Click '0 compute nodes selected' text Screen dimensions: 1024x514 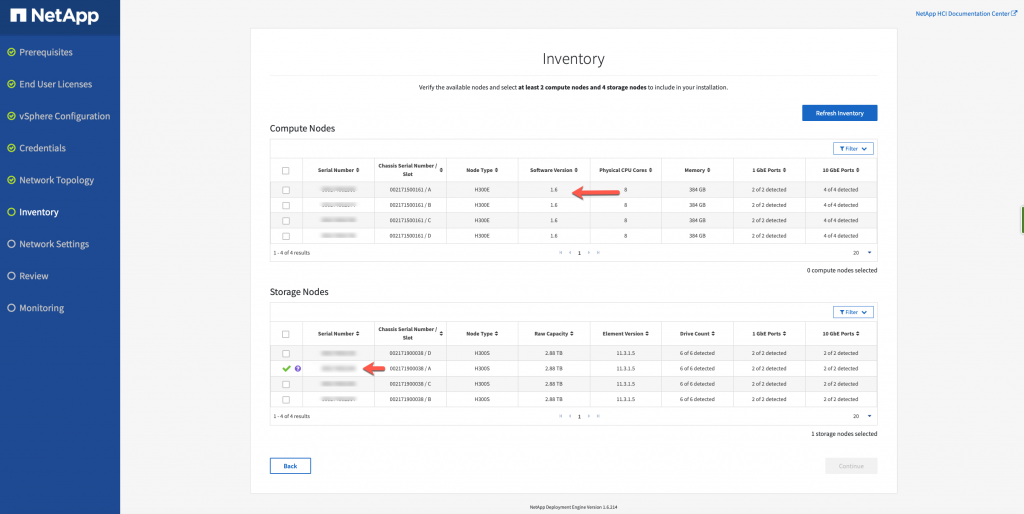[842, 270]
